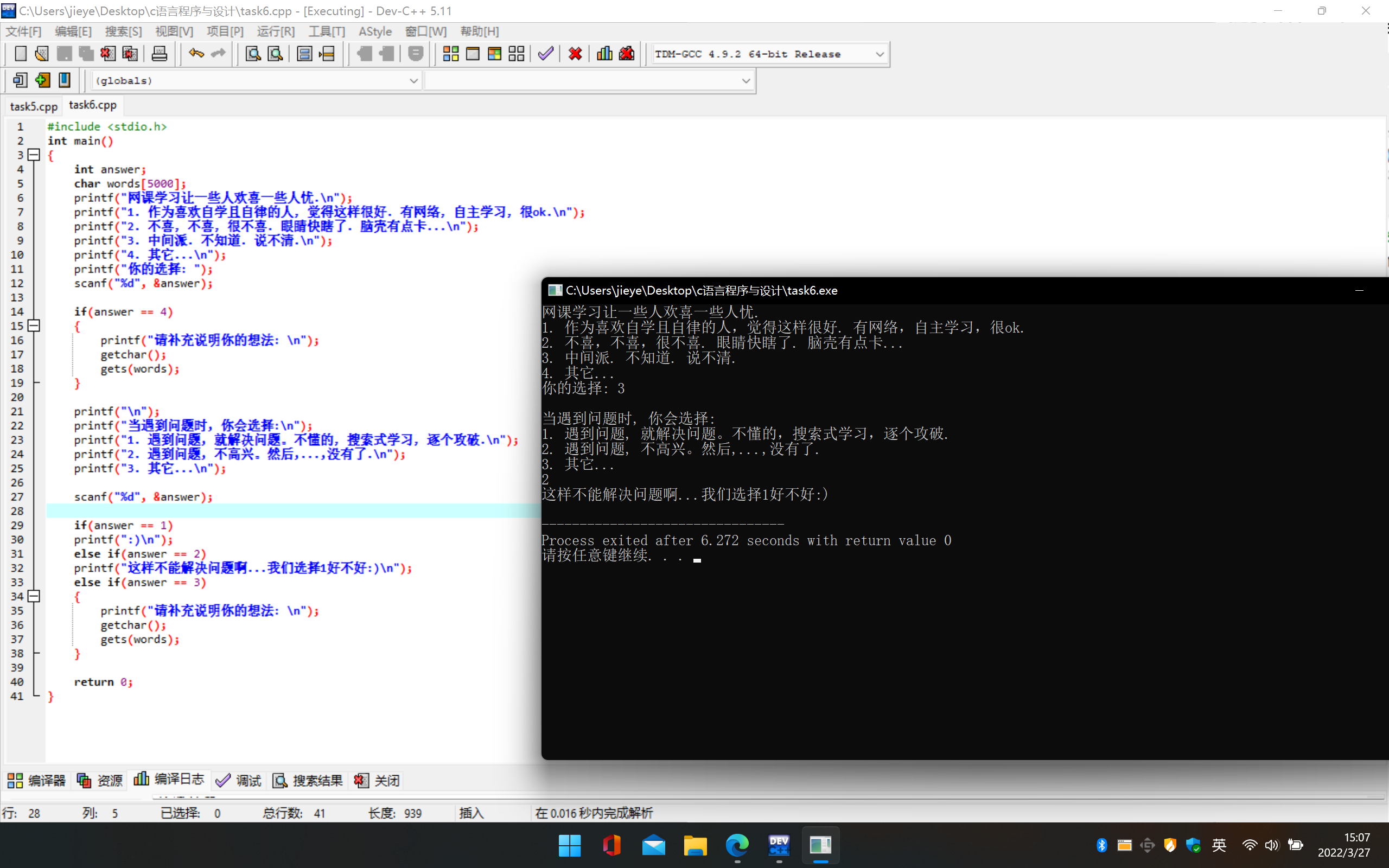Screen dimensions: 1389x868
Task: Click the red X Stop Execution icon
Action: point(575,54)
